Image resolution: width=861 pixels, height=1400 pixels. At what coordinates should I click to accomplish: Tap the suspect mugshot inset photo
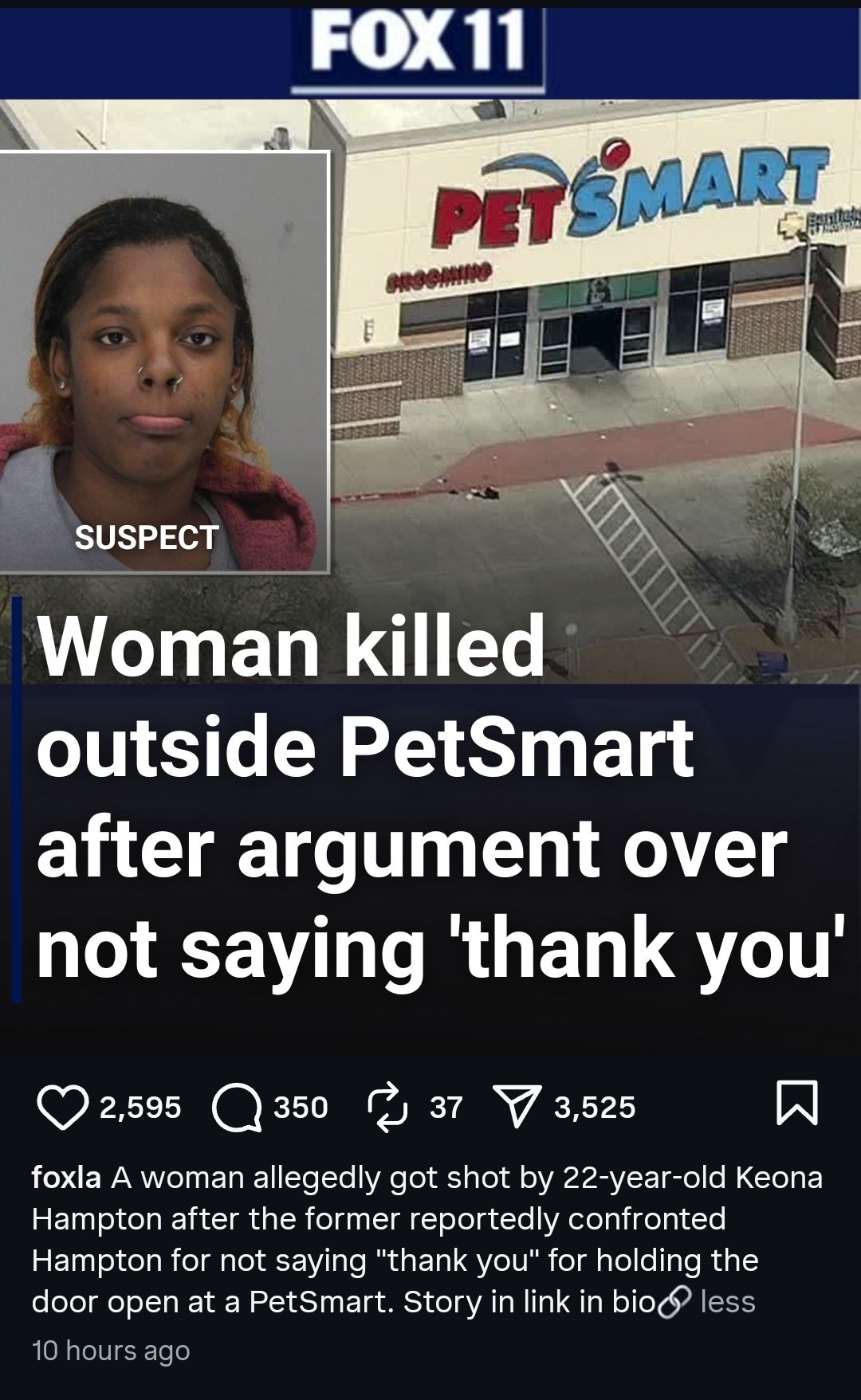click(x=163, y=362)
